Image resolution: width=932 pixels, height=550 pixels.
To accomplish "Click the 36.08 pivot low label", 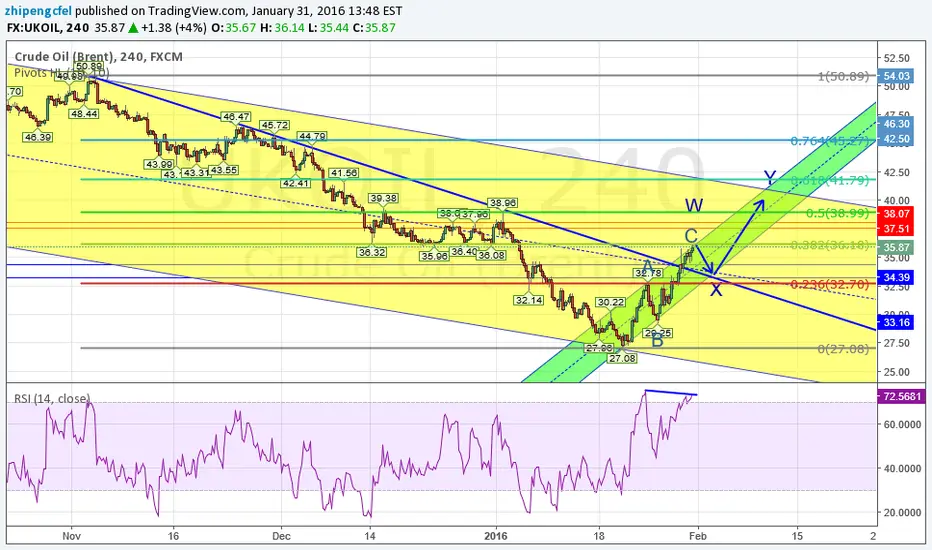I will pyautogui.click(x=492, y=255).
